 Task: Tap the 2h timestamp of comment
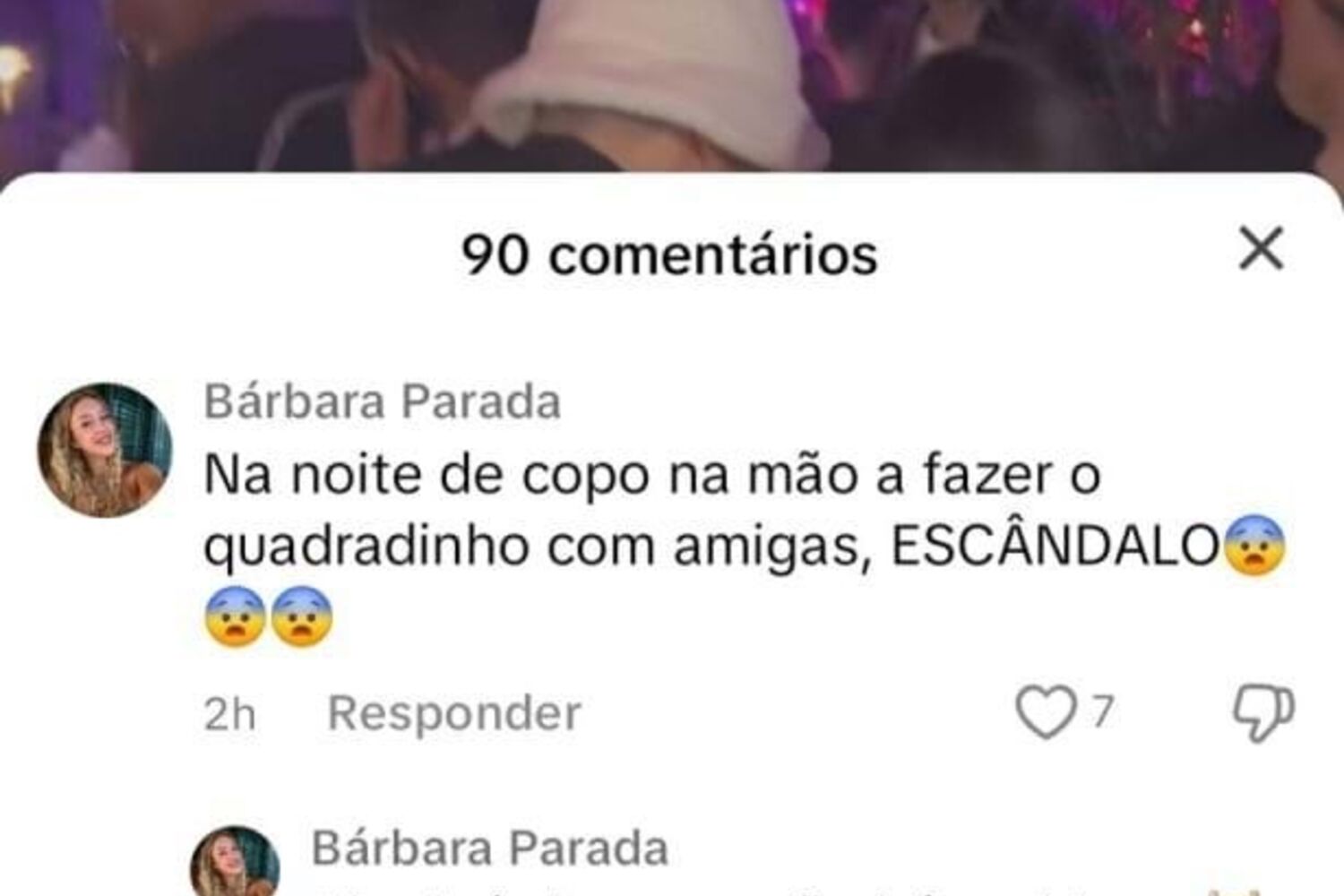point(229,714)
